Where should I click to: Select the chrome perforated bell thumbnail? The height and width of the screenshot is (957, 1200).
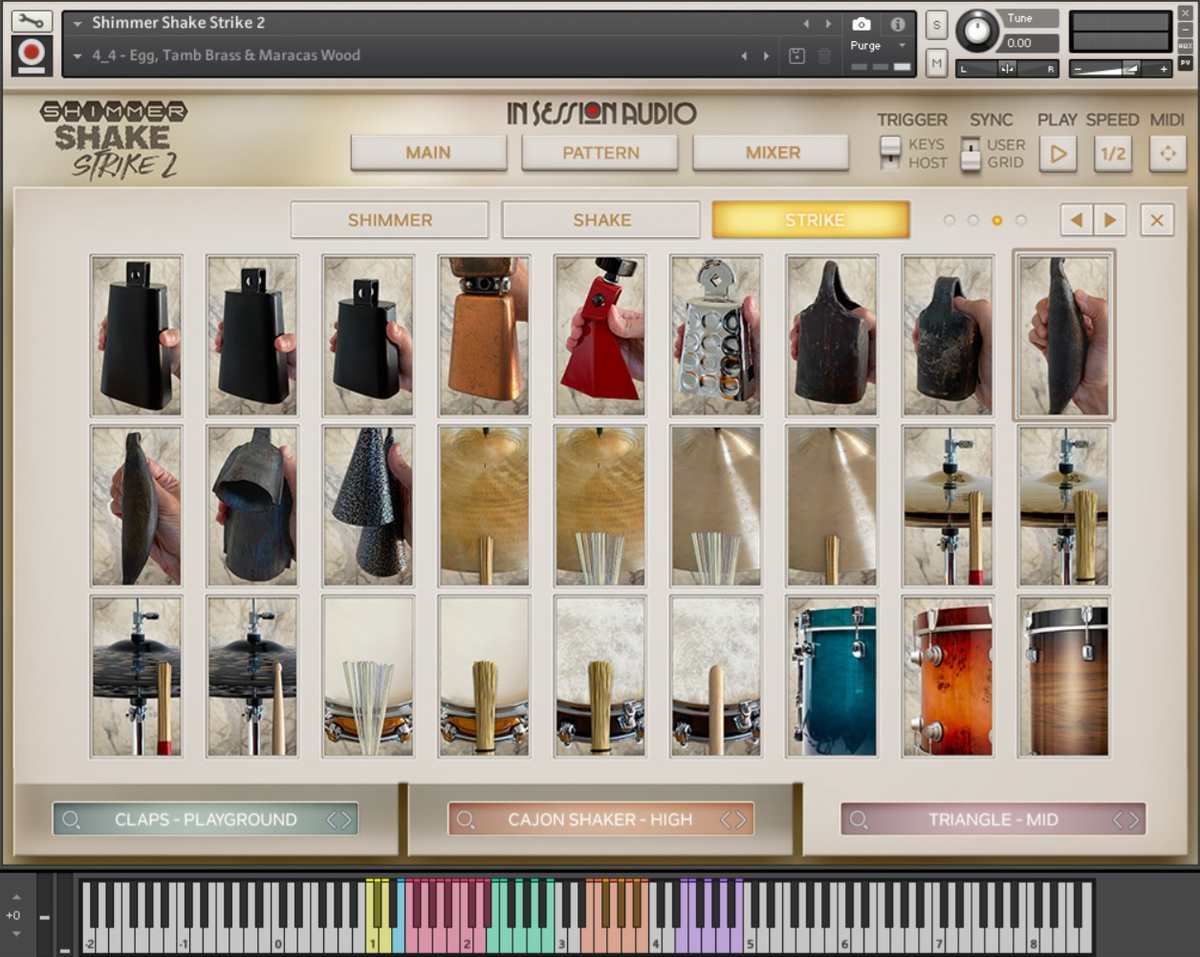[716, 335]
